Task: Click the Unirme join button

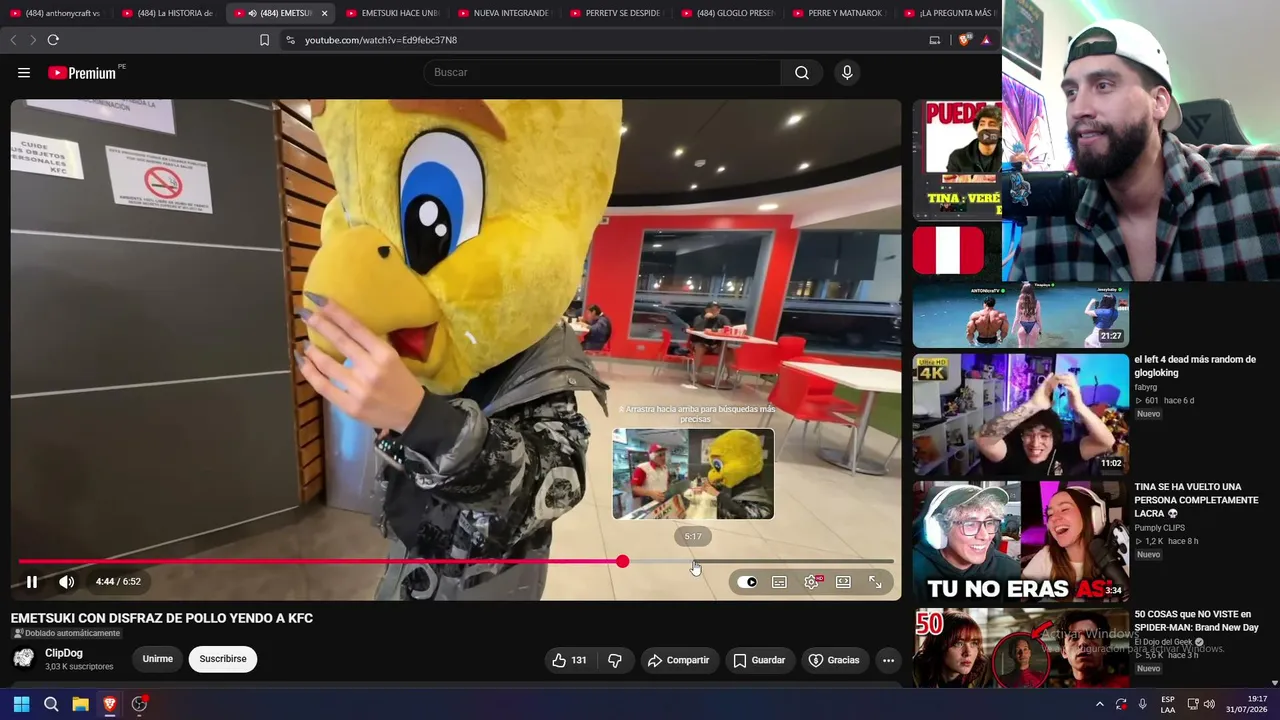Action: tap(158, 659)
